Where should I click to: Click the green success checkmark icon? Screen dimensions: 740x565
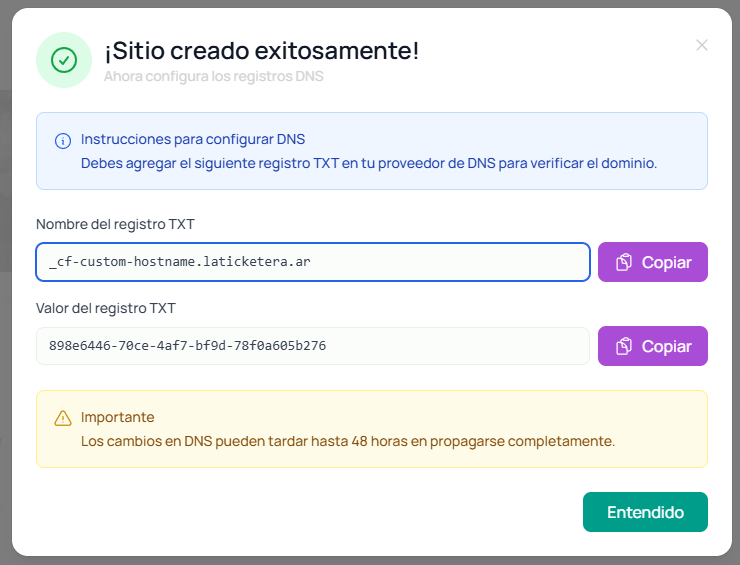point(64,60)
